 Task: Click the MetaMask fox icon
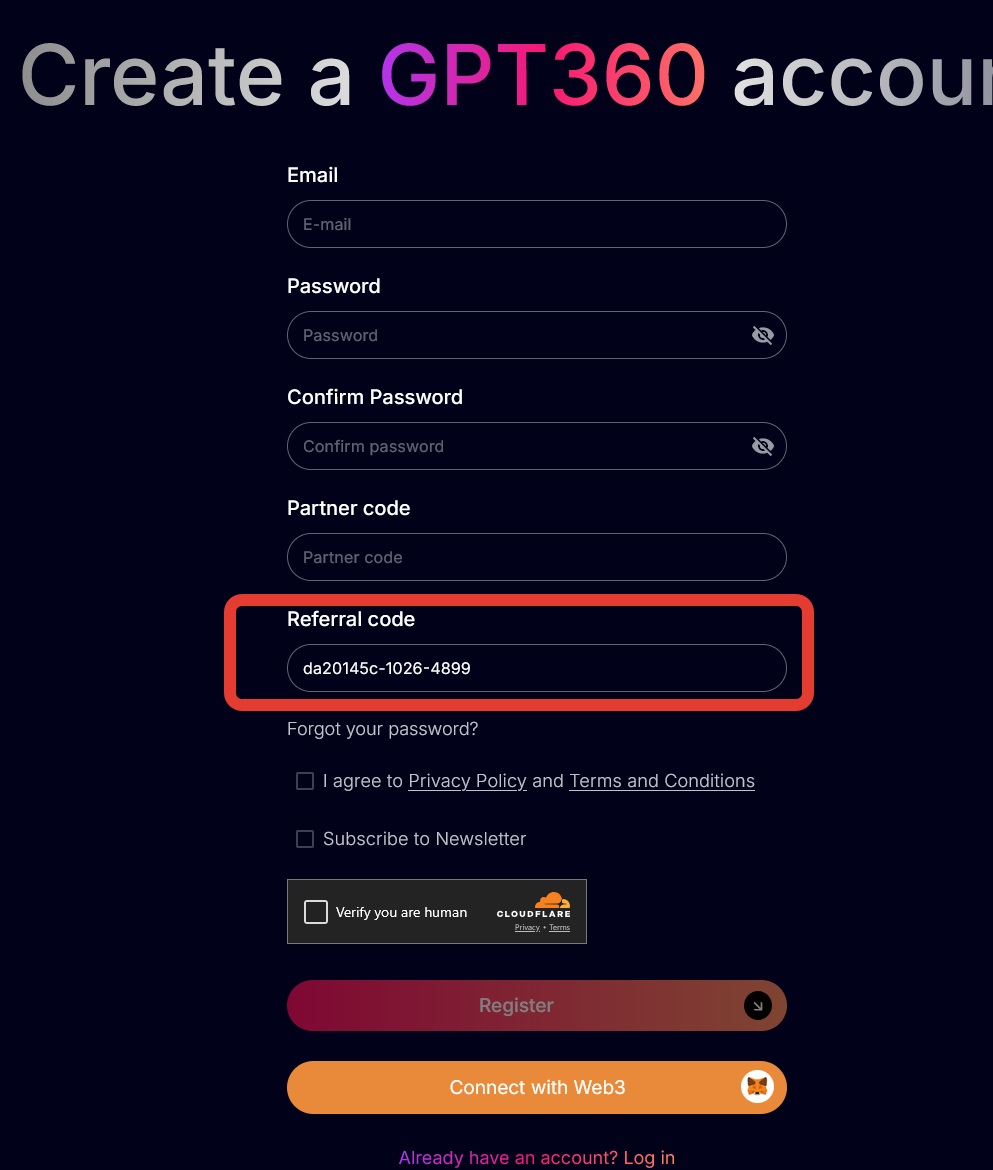click(x=757, y=1087)
